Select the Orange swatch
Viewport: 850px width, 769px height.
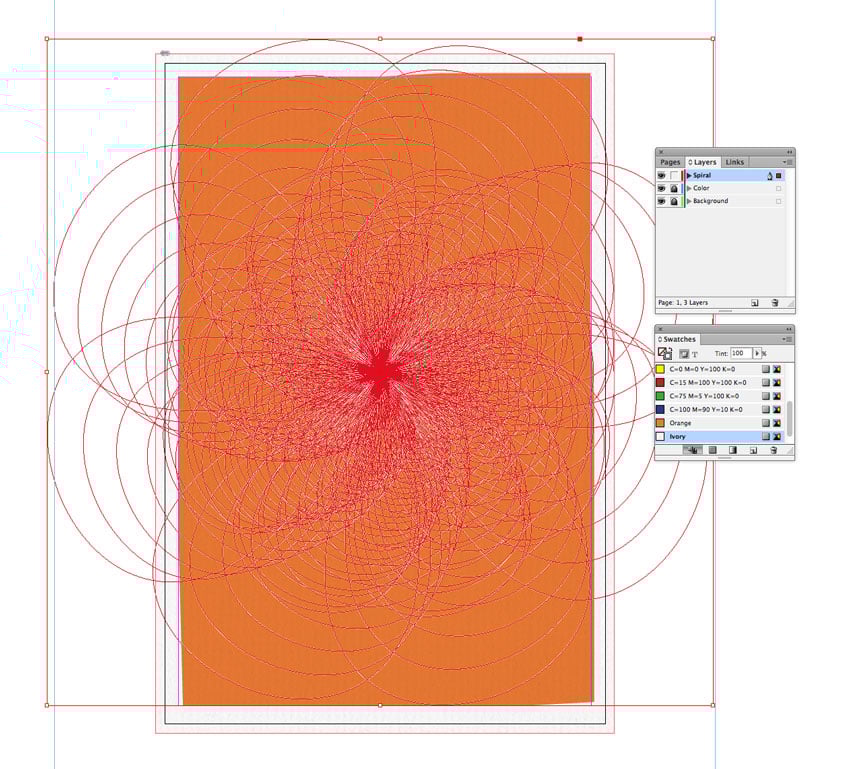coord(720,423)
